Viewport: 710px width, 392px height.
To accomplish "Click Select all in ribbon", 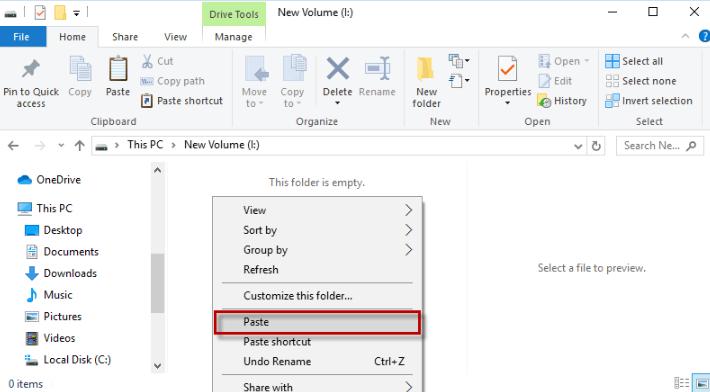I will pyautogui.click(x=634, y=61).
